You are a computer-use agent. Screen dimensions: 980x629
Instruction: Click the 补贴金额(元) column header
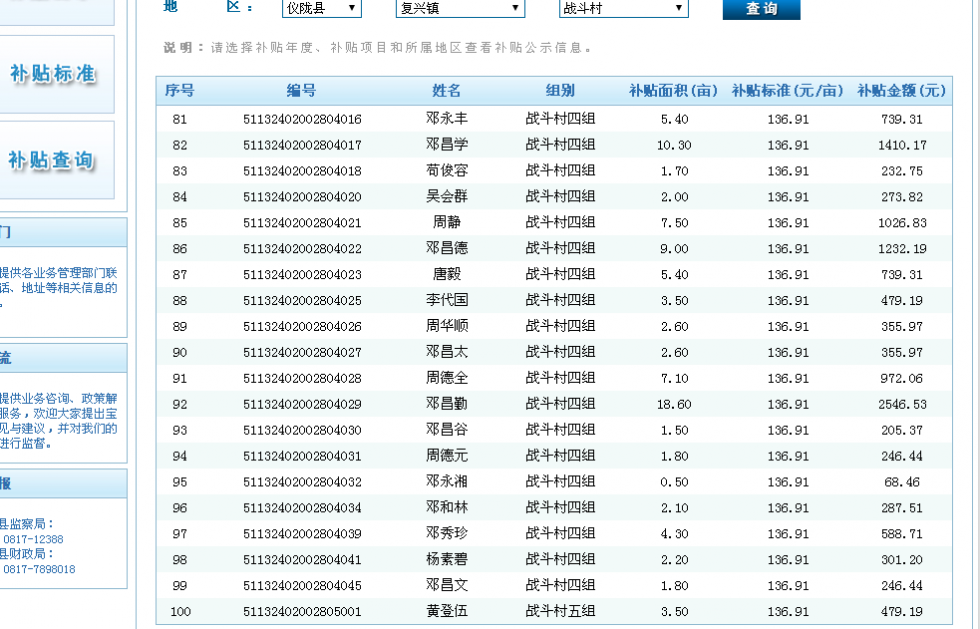tap(902, 91)
